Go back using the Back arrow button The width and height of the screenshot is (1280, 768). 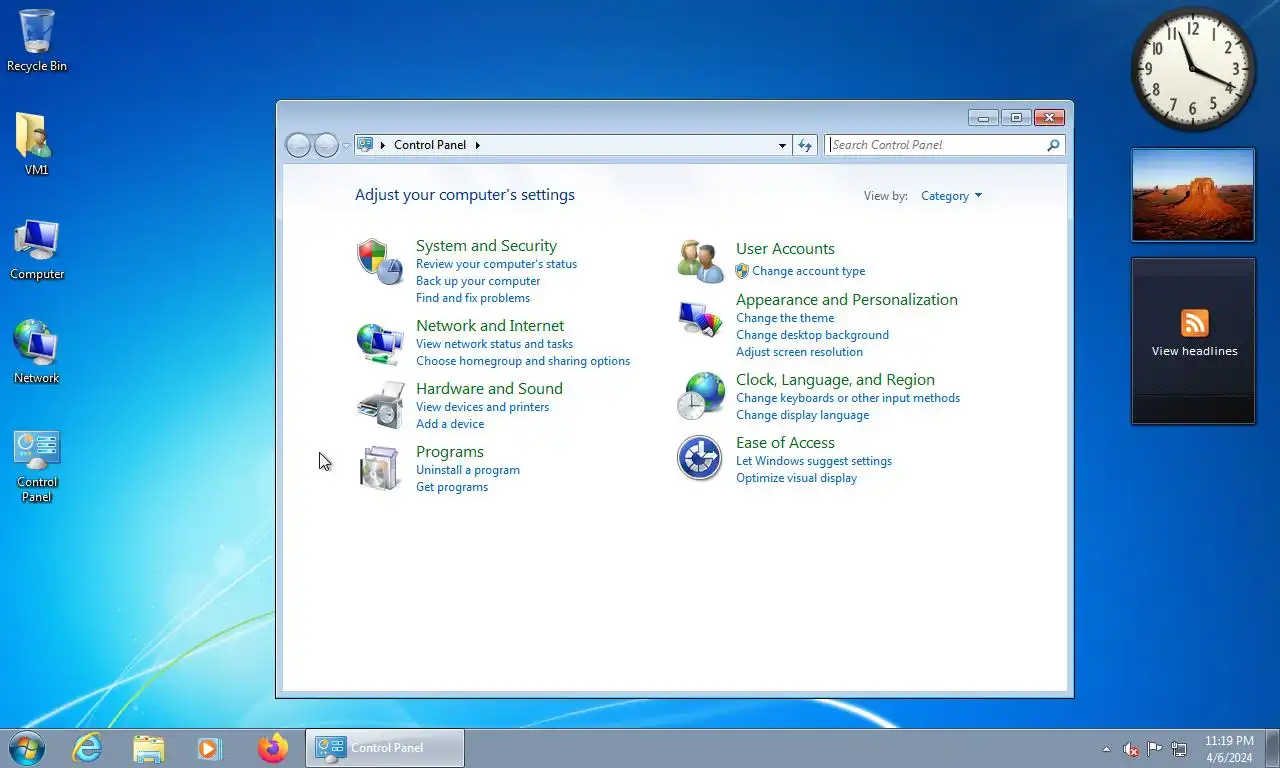pos(298,145)
